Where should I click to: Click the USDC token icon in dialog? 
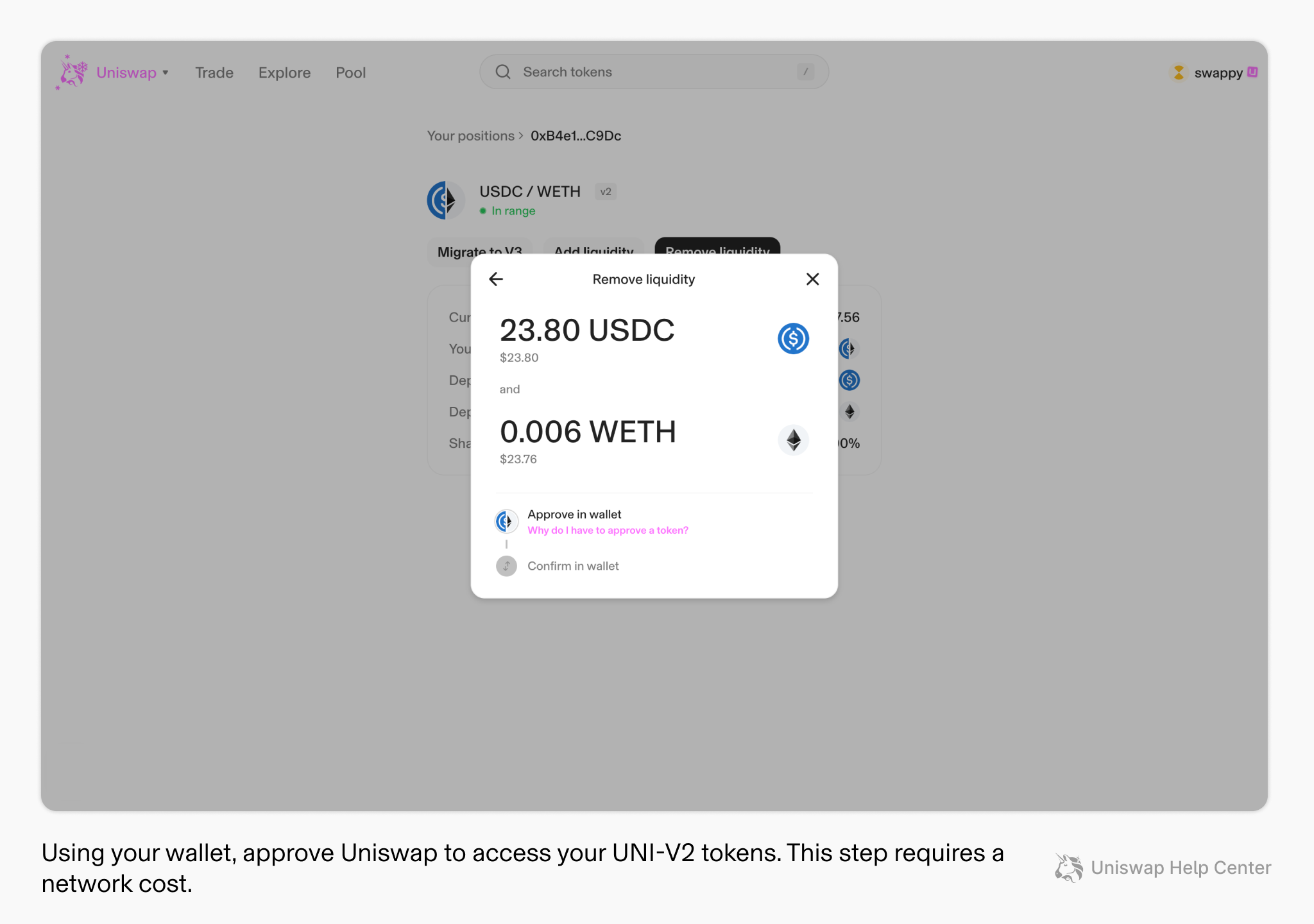click(x=793, y=339)
